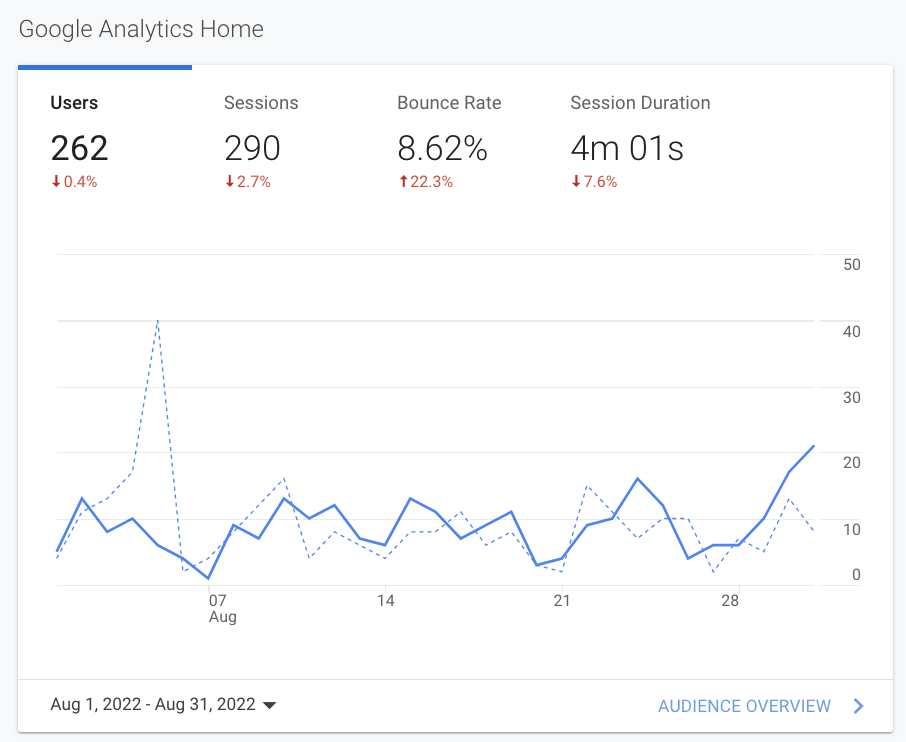
Task: Click the solid line endpoint on Aug 31
Action: [x=814, y=446]
